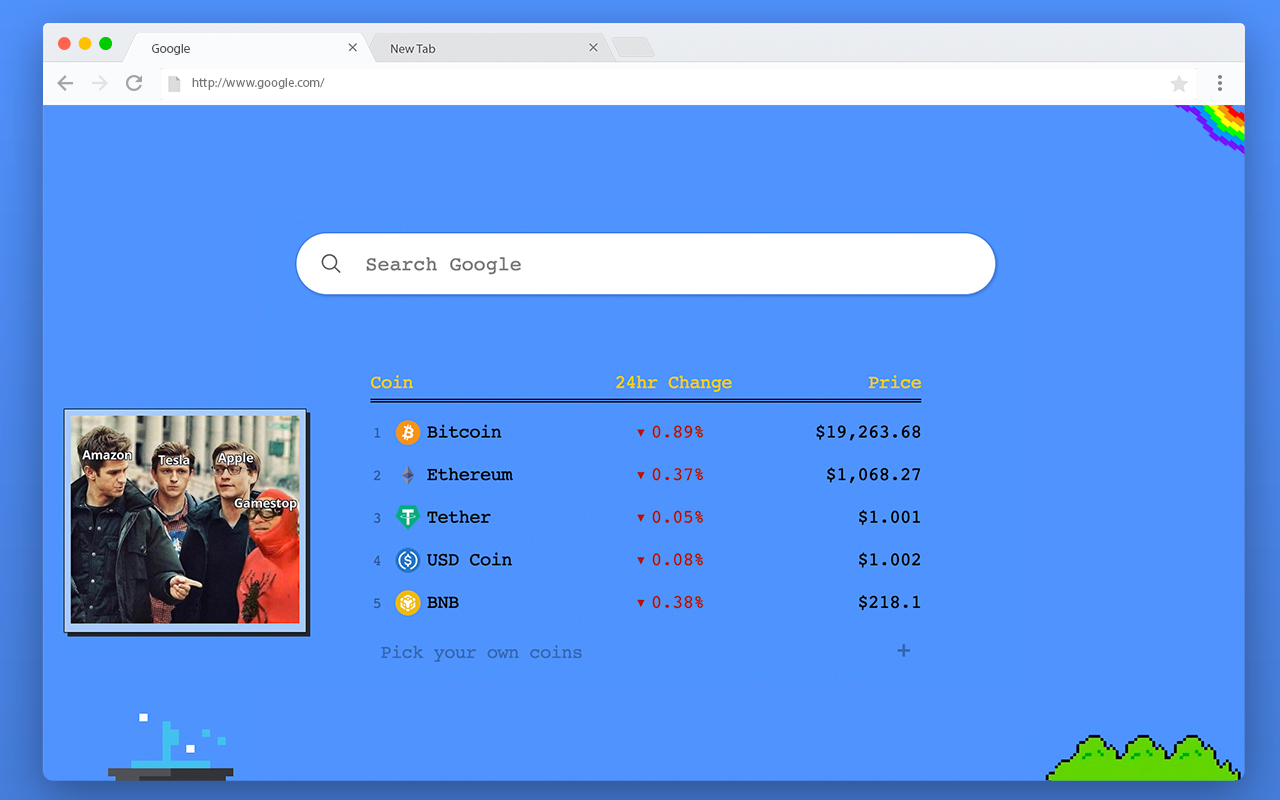
Task: Select the BNB name
Action: click(x=443, y=603)
